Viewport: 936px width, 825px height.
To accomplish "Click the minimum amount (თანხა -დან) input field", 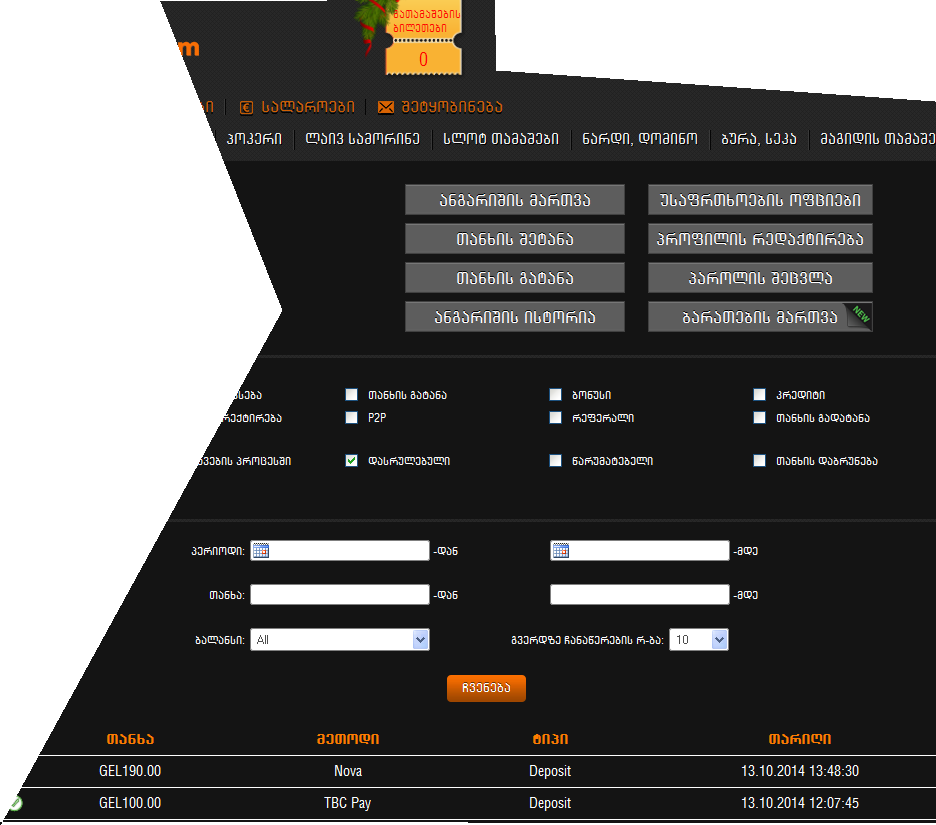I will (x=340, y=595).
